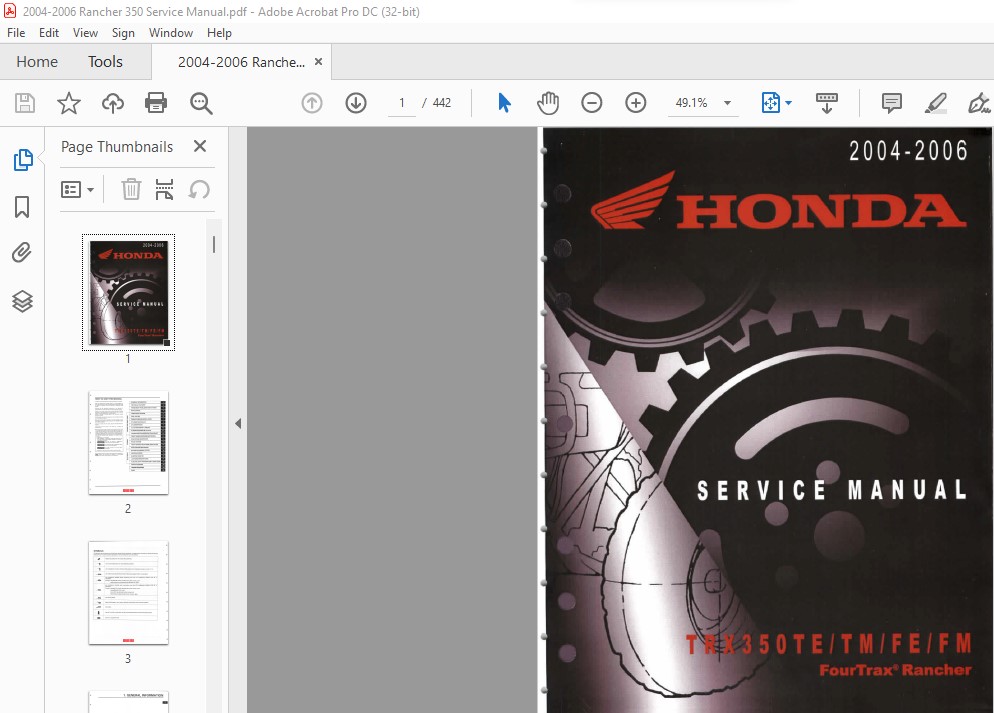
Task: Open the View menu
Action: [x=85, y=33]
